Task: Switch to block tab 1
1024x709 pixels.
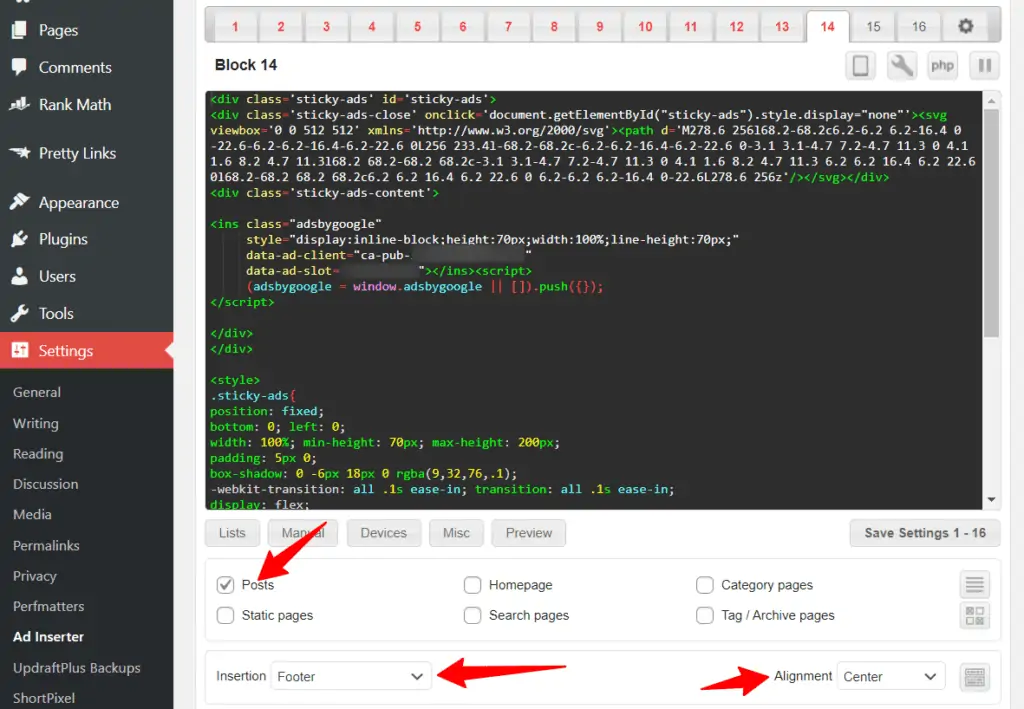Action: (235, 26)
